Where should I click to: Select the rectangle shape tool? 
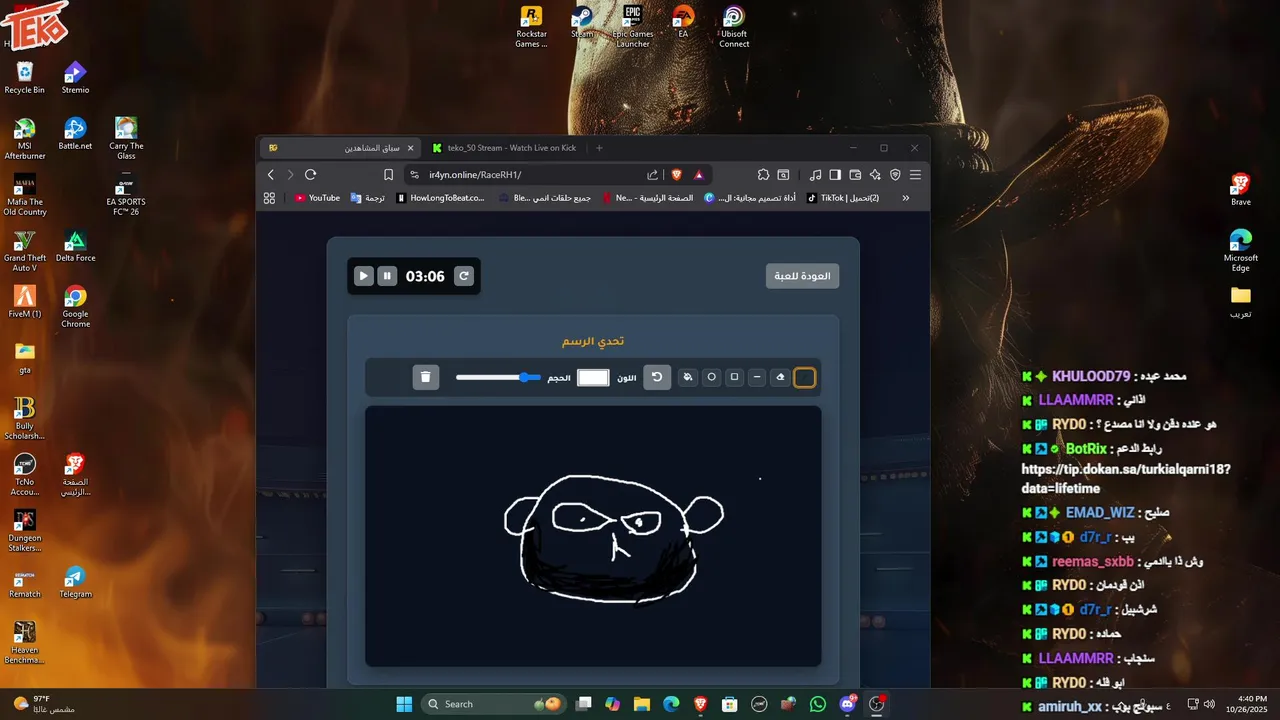click(734, 377)
